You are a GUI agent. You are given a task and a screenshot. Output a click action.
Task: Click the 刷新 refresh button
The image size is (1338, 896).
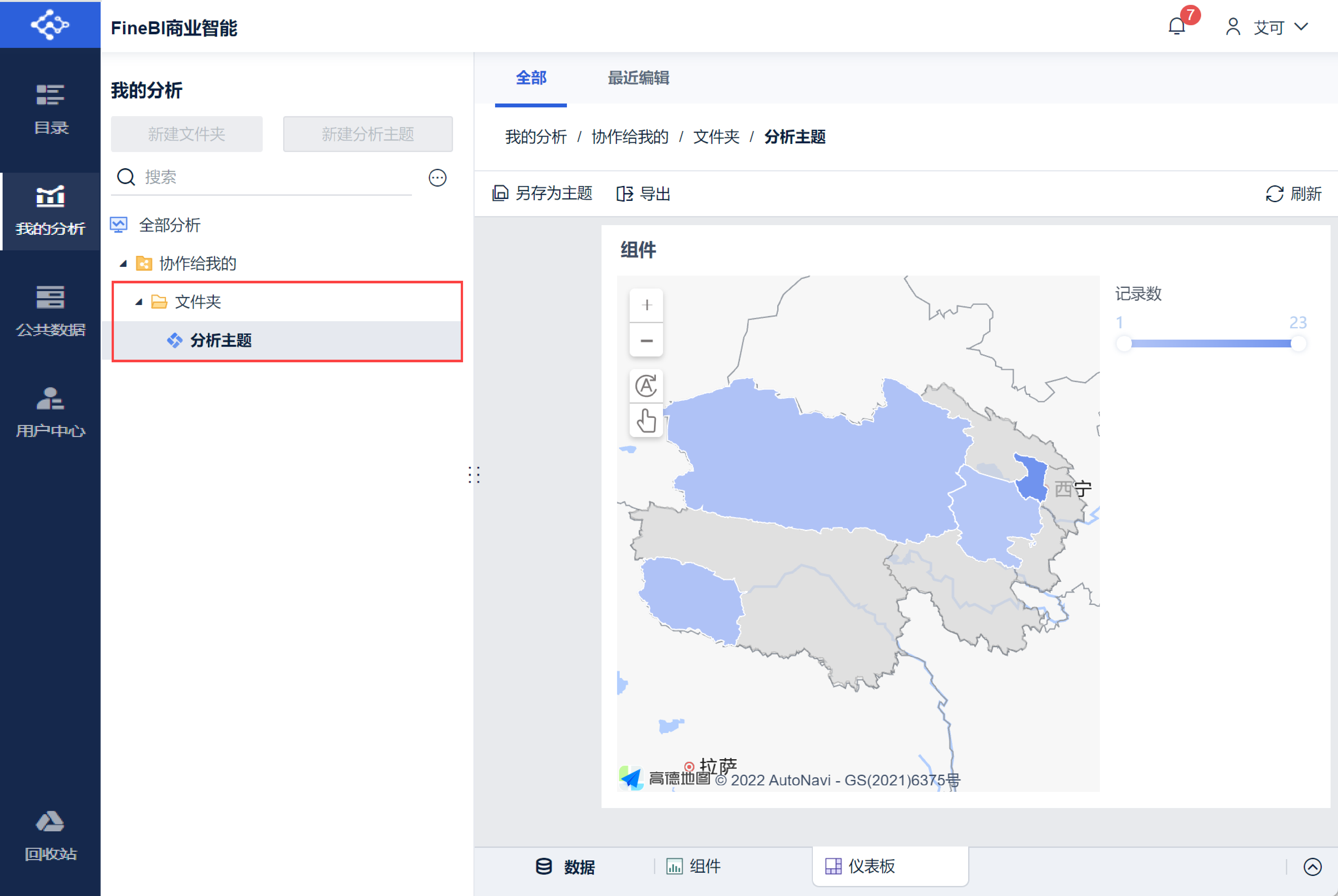pyautogui.click(x=1293, y=194)
